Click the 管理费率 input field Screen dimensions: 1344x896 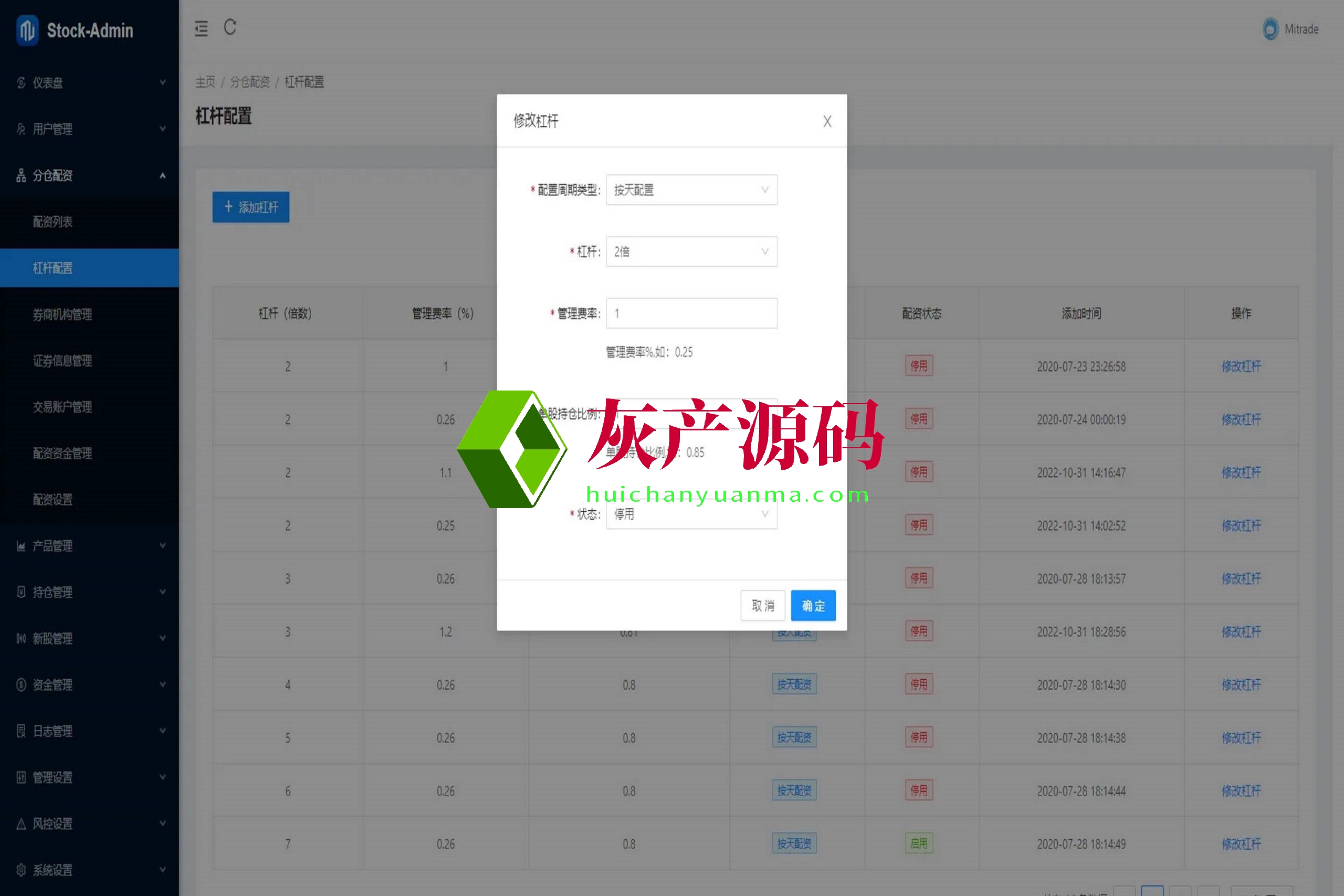coord(691,313)
